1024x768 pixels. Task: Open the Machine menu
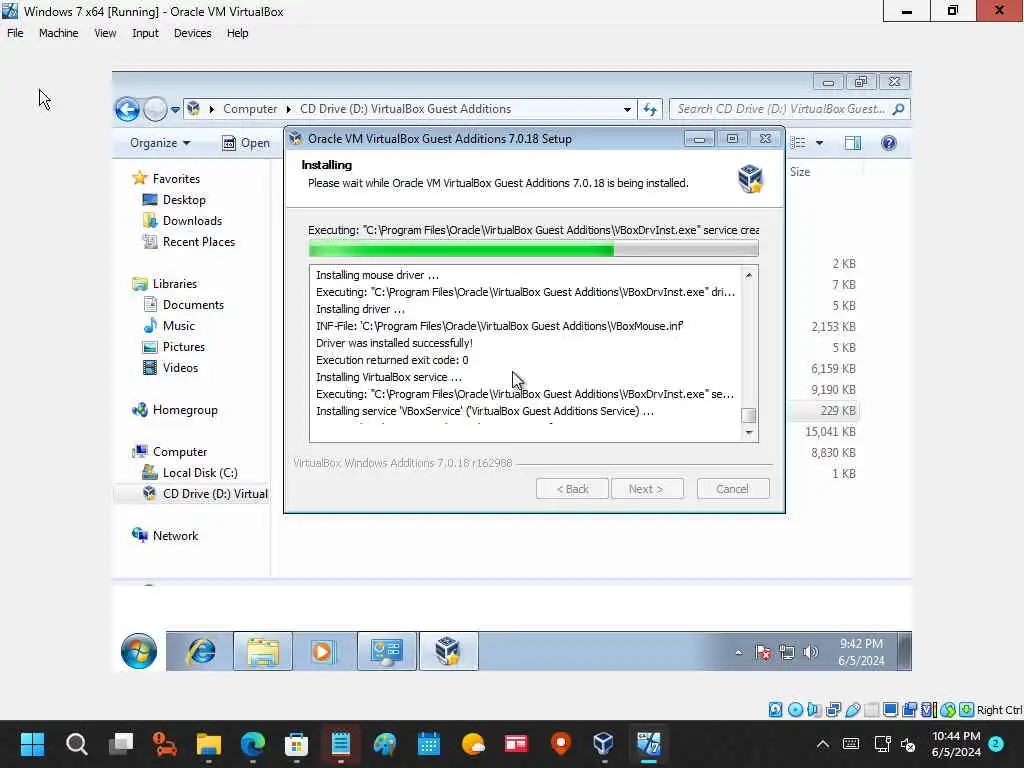coord(58,33)
